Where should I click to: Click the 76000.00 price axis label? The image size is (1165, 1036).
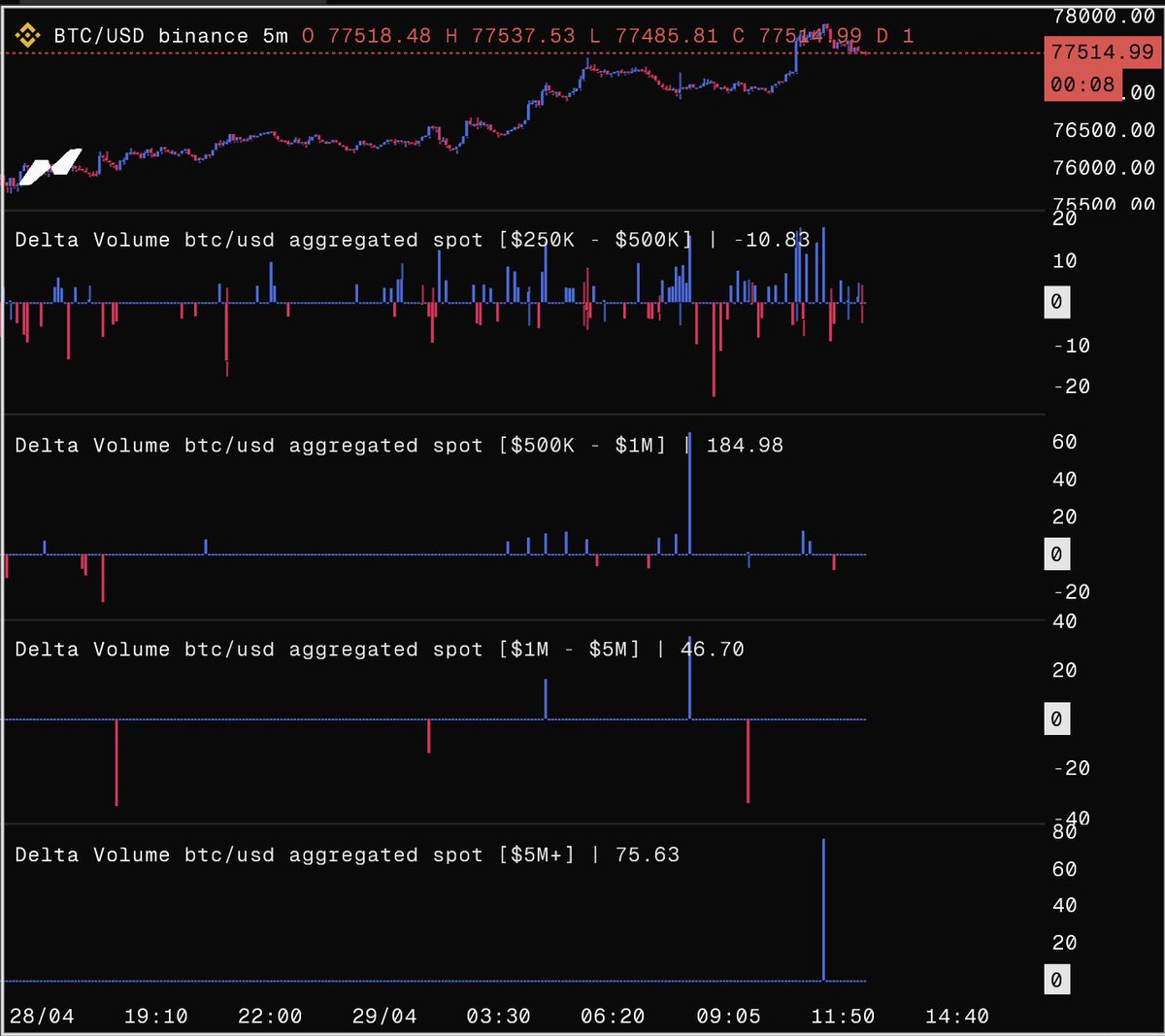pyautogui.click(x=1104, y=168)
